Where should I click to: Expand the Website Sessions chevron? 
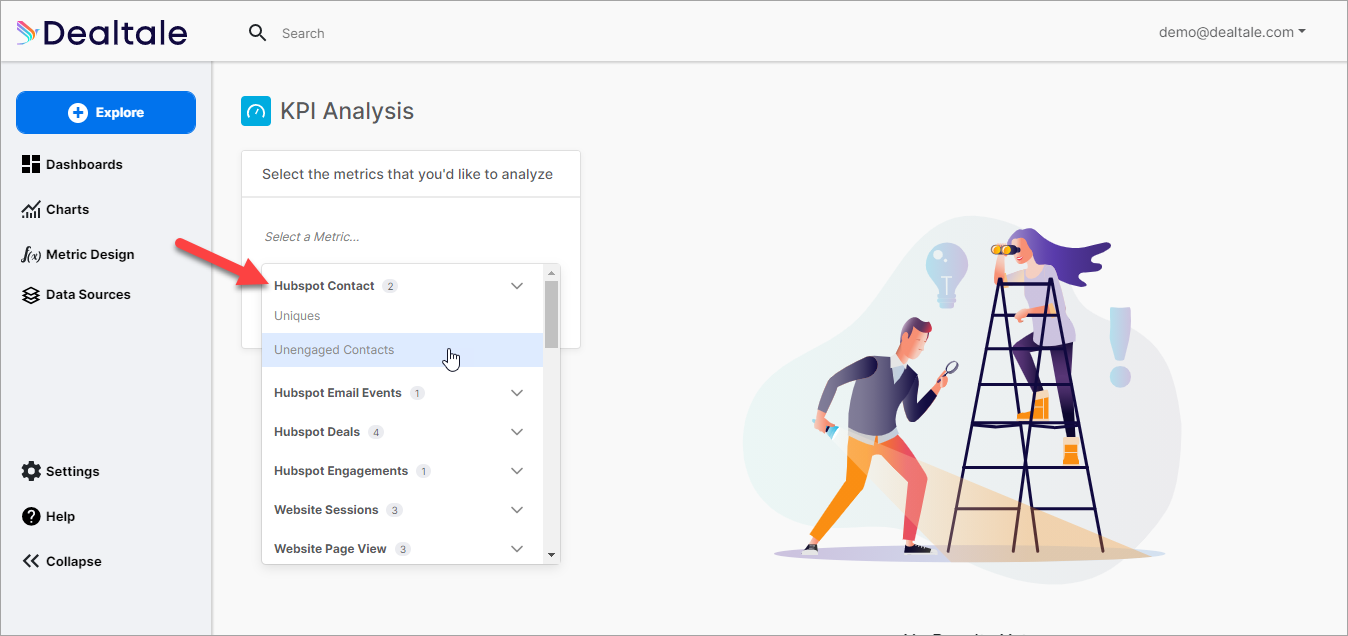pyautogui.click(x=517, y=510)
